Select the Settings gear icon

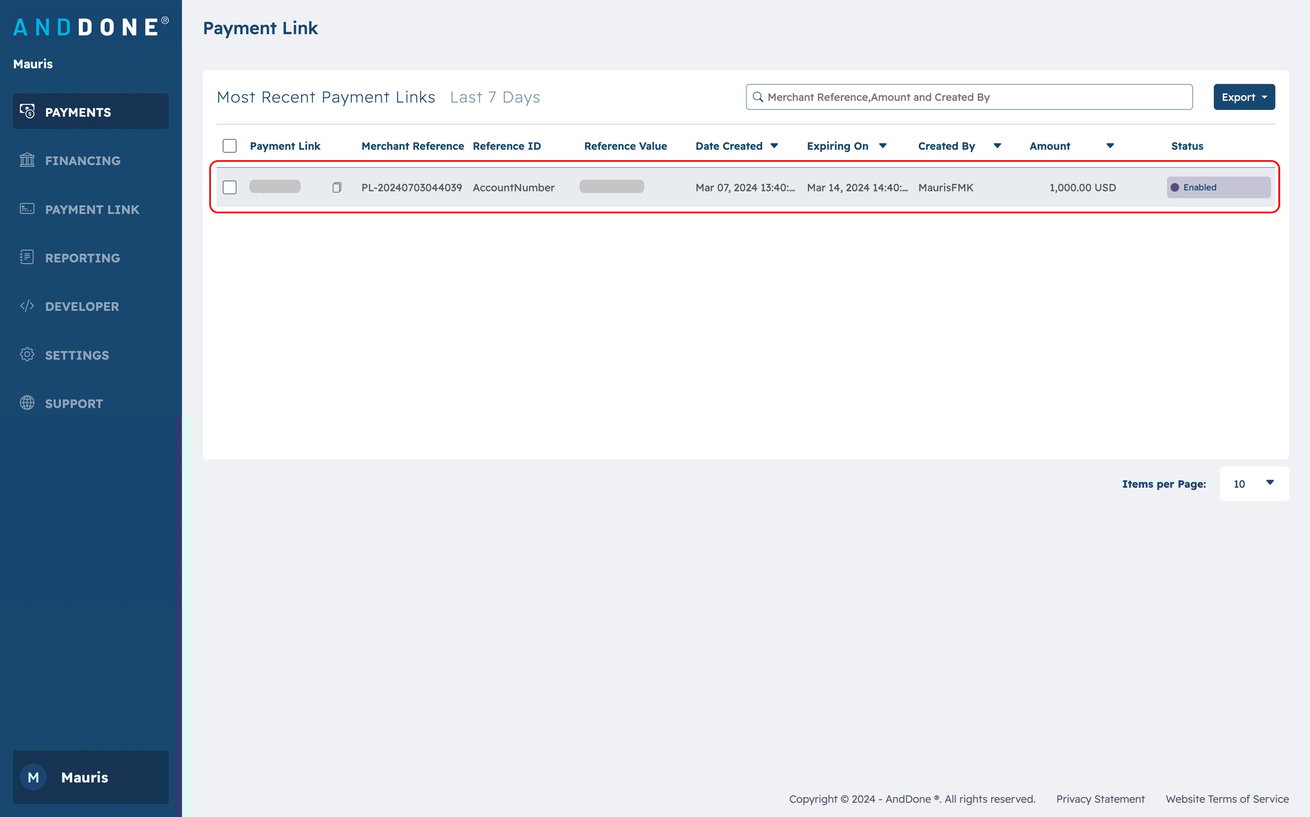[27, 354]
